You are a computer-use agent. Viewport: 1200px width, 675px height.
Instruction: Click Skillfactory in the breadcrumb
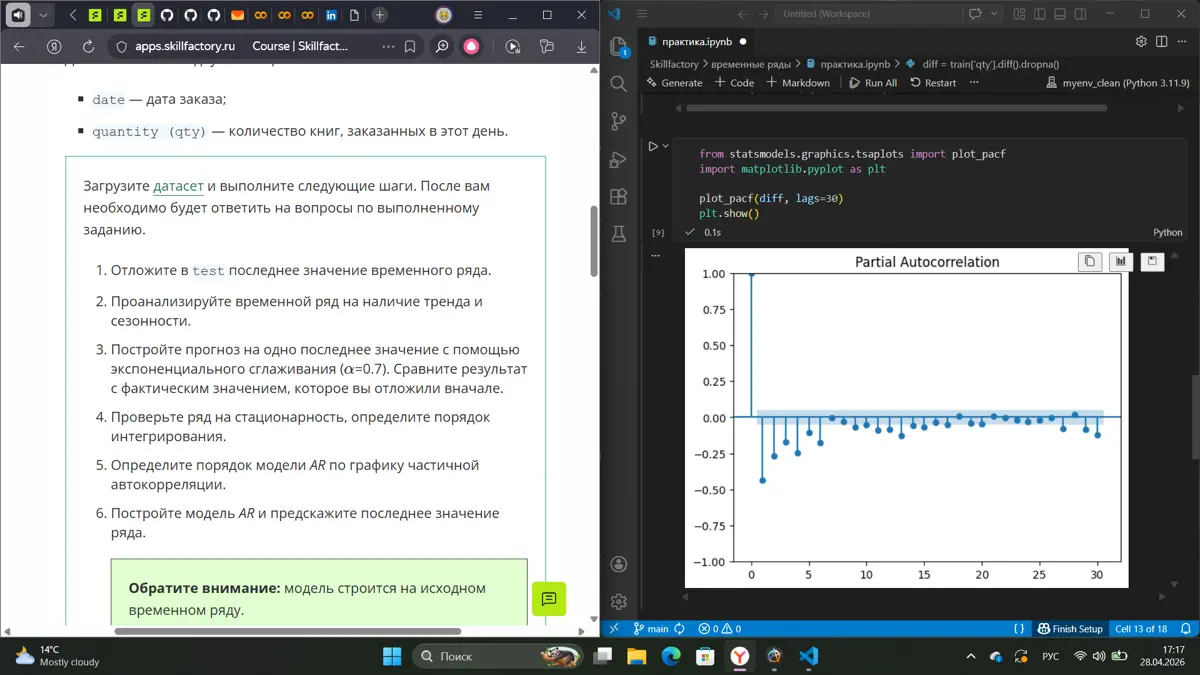click(x=674, y=64)
